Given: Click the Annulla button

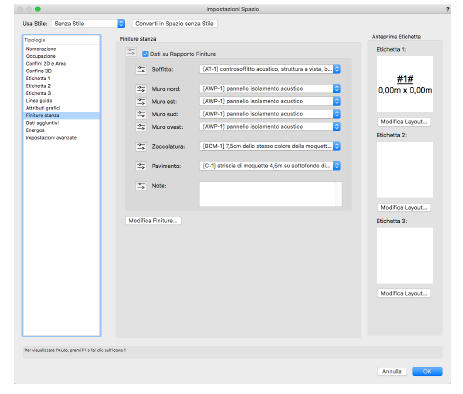Looking at the screenshot, I should pyautogui.click(x=392, y=371).
